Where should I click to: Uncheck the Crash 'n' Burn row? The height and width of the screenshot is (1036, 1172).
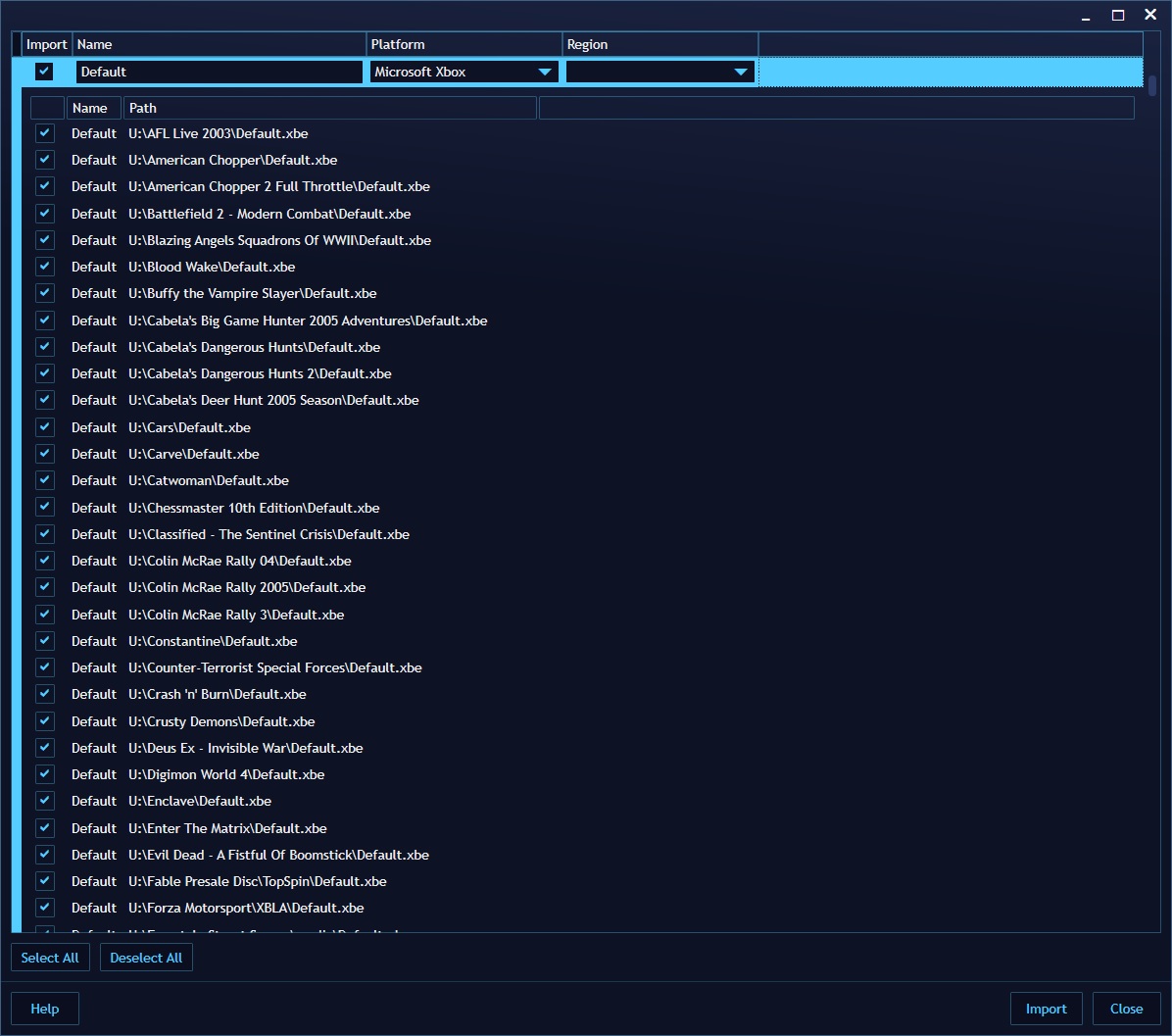45,694
